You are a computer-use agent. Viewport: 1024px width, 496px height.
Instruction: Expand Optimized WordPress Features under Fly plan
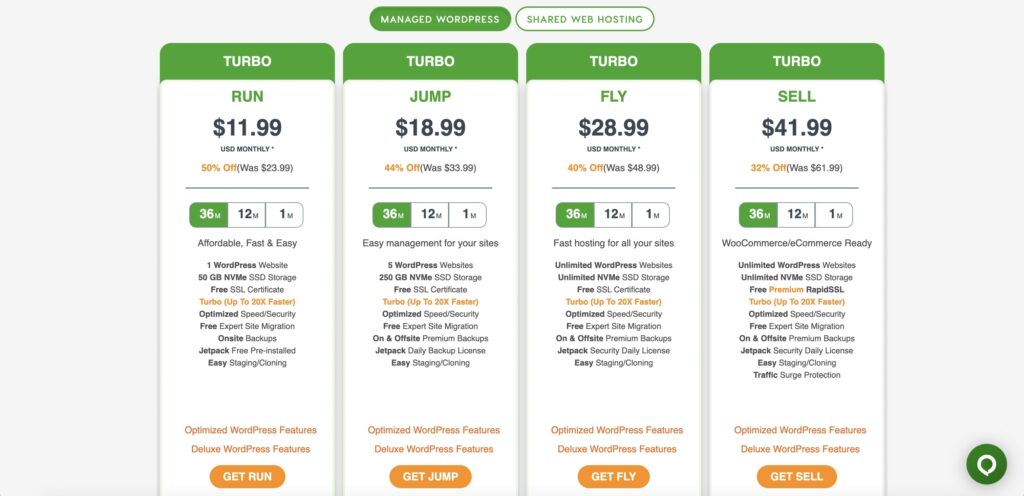pos(616,430)
